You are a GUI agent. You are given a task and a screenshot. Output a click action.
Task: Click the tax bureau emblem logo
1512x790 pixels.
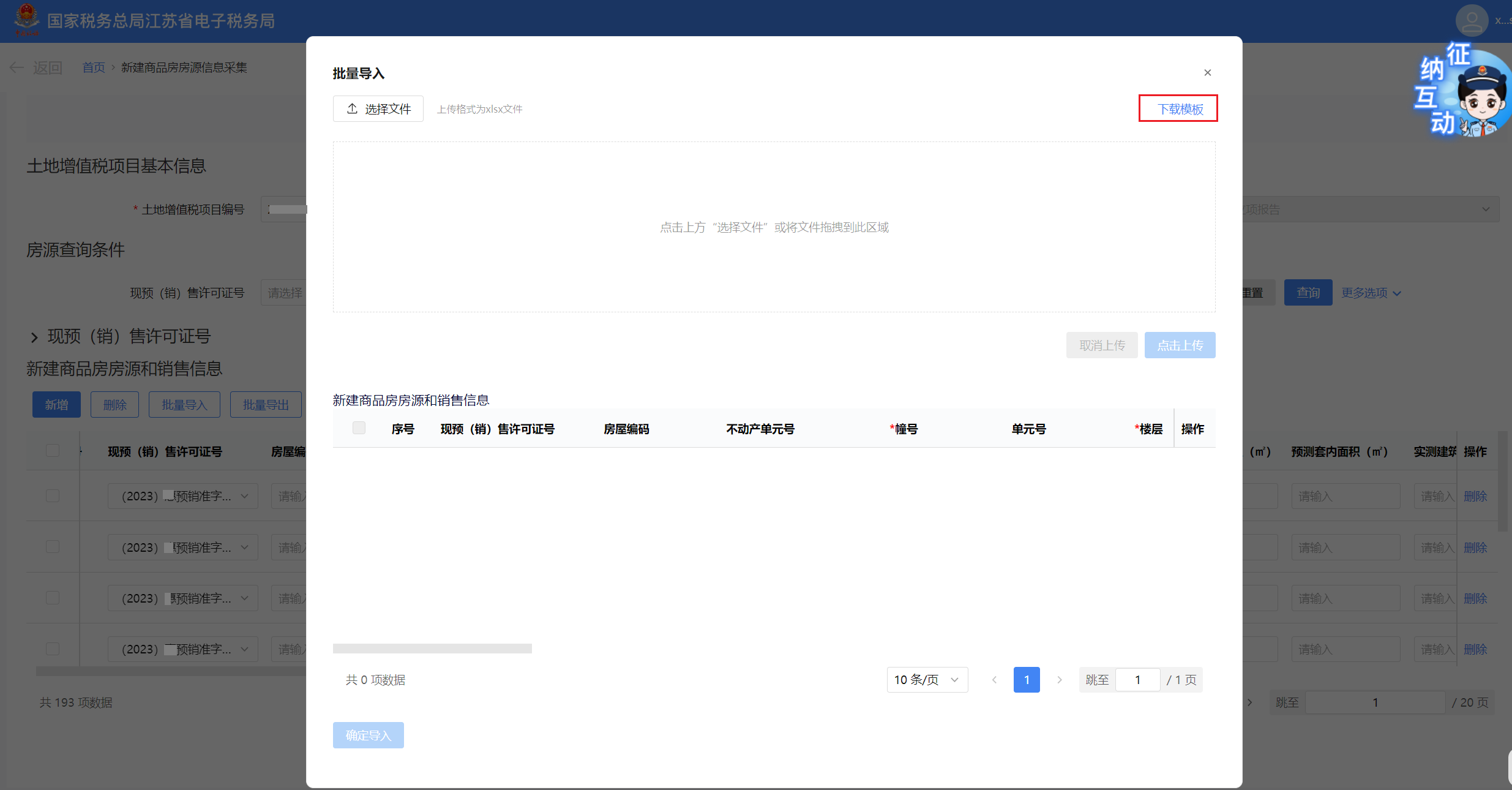[26, 19]
